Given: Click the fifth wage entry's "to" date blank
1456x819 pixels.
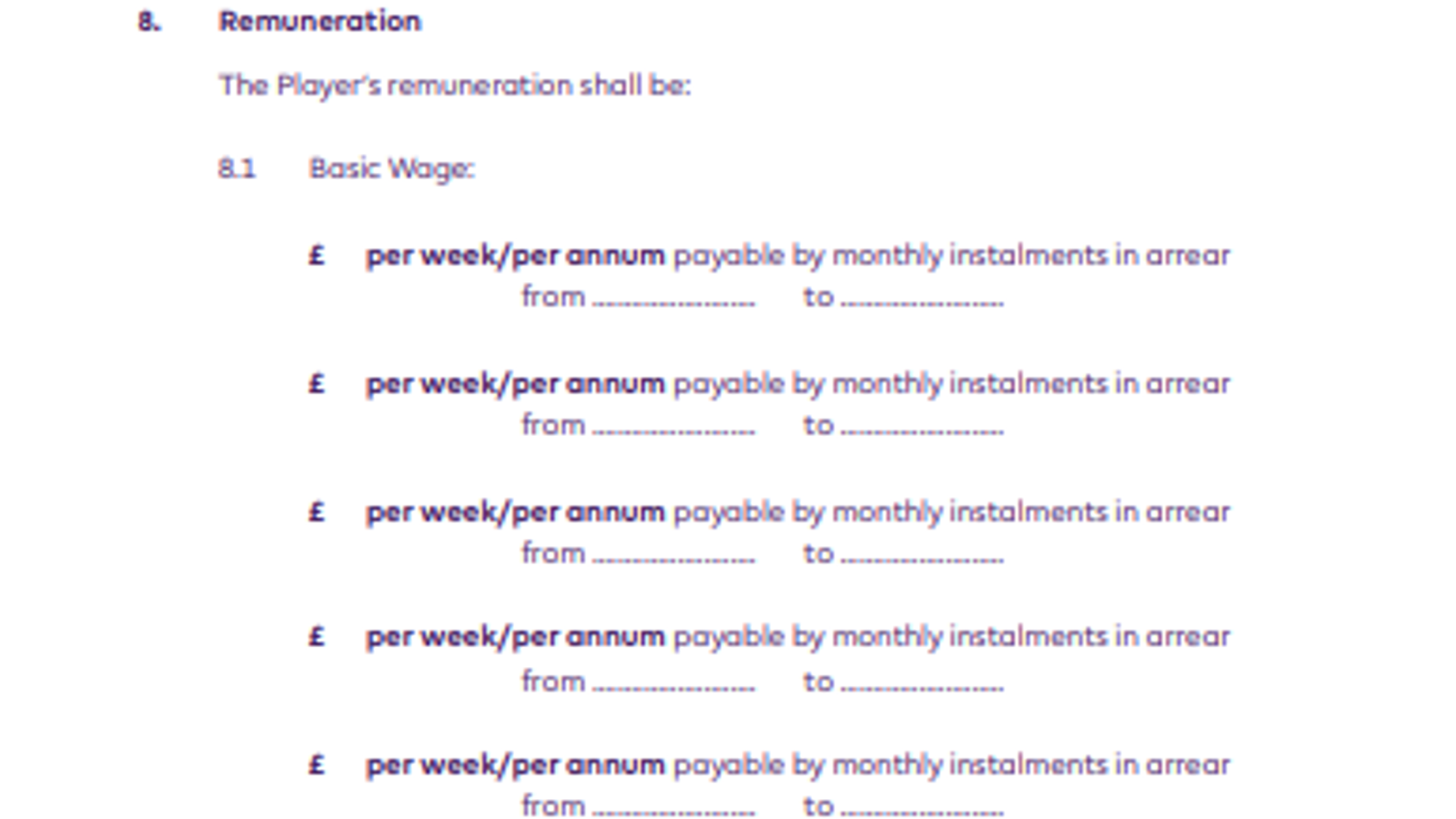Looking at the screenshot, I should [922, 808].
